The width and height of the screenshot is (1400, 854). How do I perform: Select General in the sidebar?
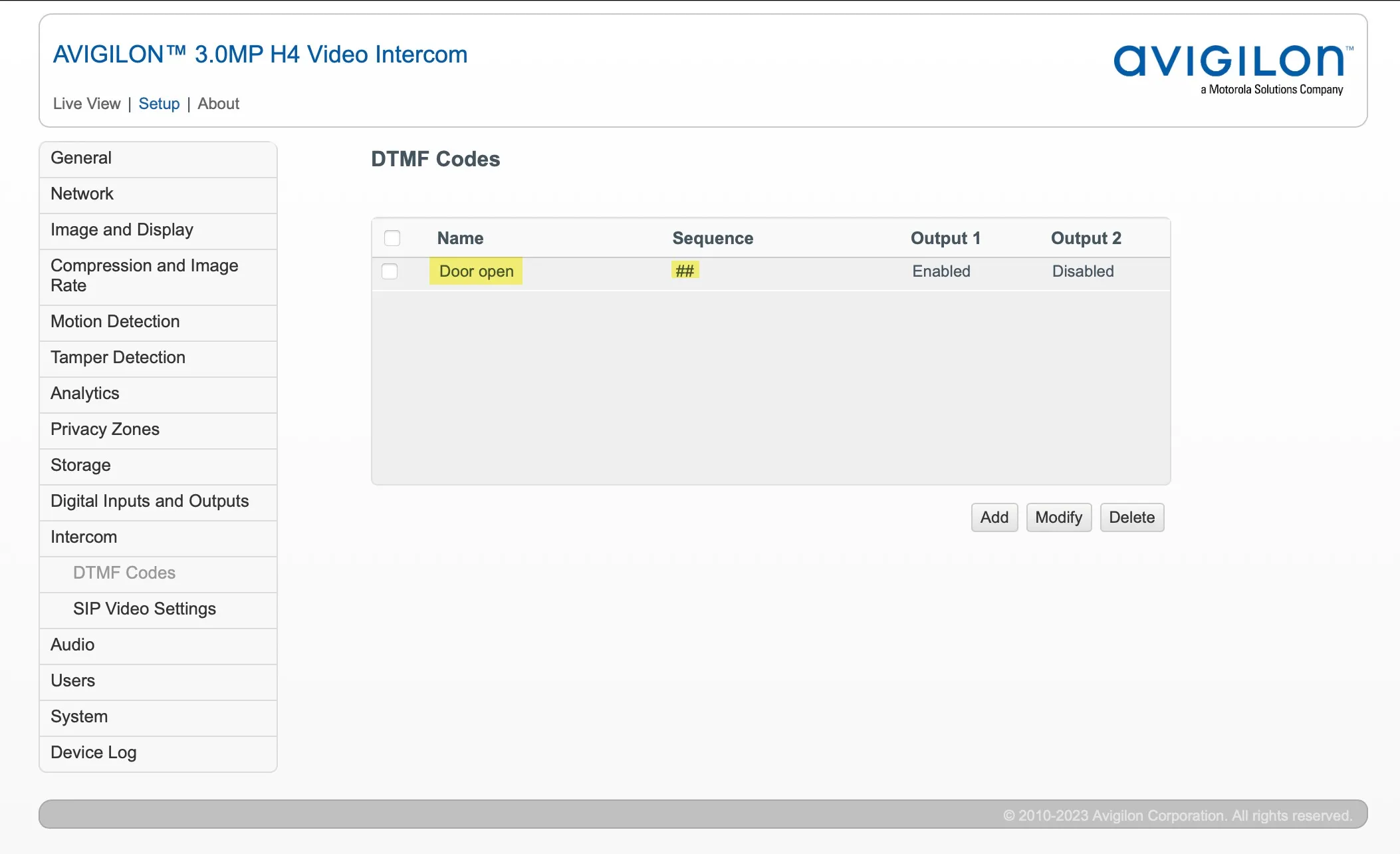pyautogui.click(x=158, y=158)
